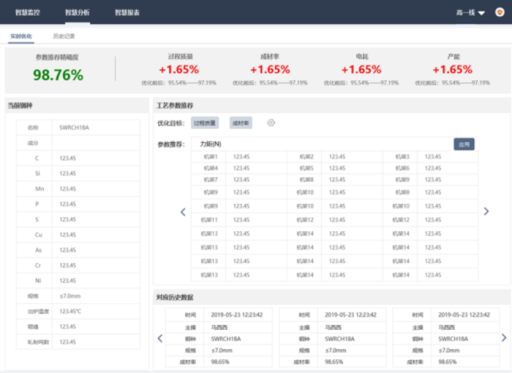Click the 机架5 cell in parameter table
Screen dimensions: 512x373
pos(307,168)
